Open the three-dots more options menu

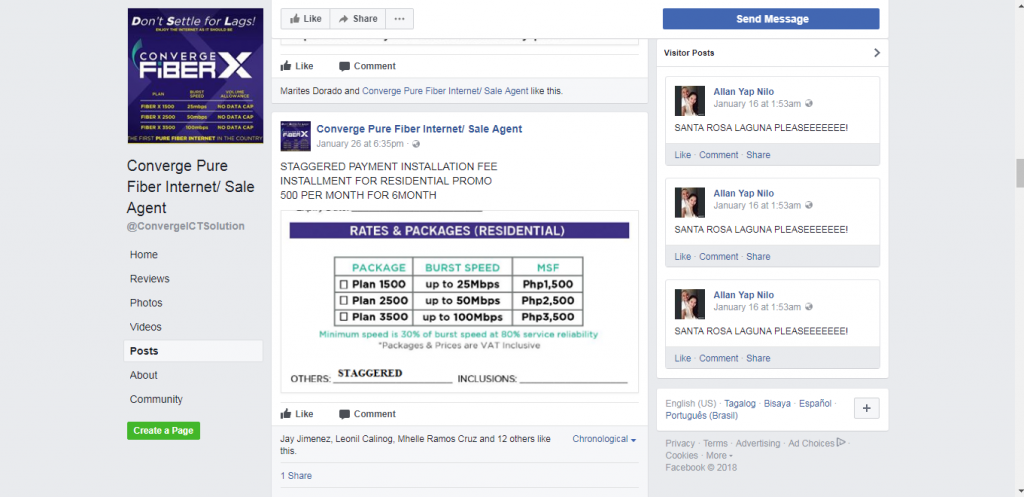(399, 19)
